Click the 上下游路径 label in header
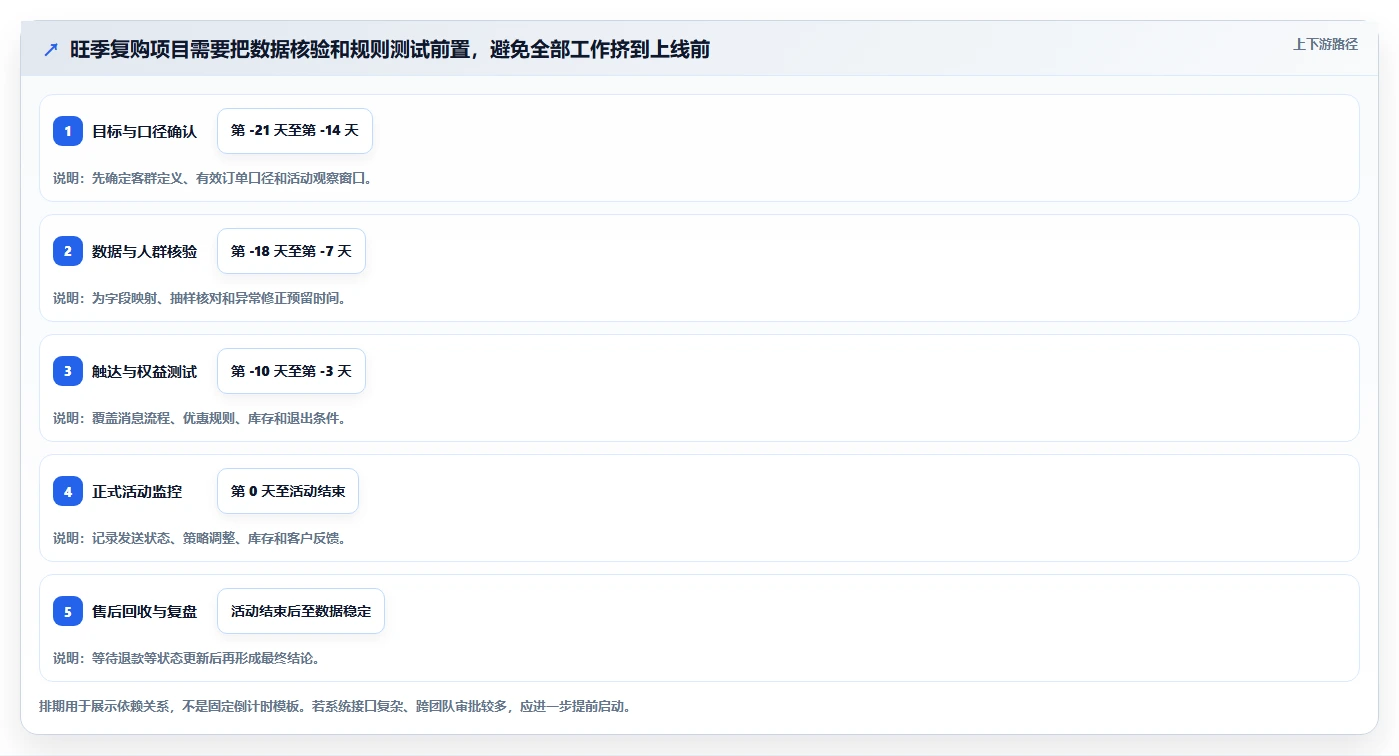 [1325, 44]
